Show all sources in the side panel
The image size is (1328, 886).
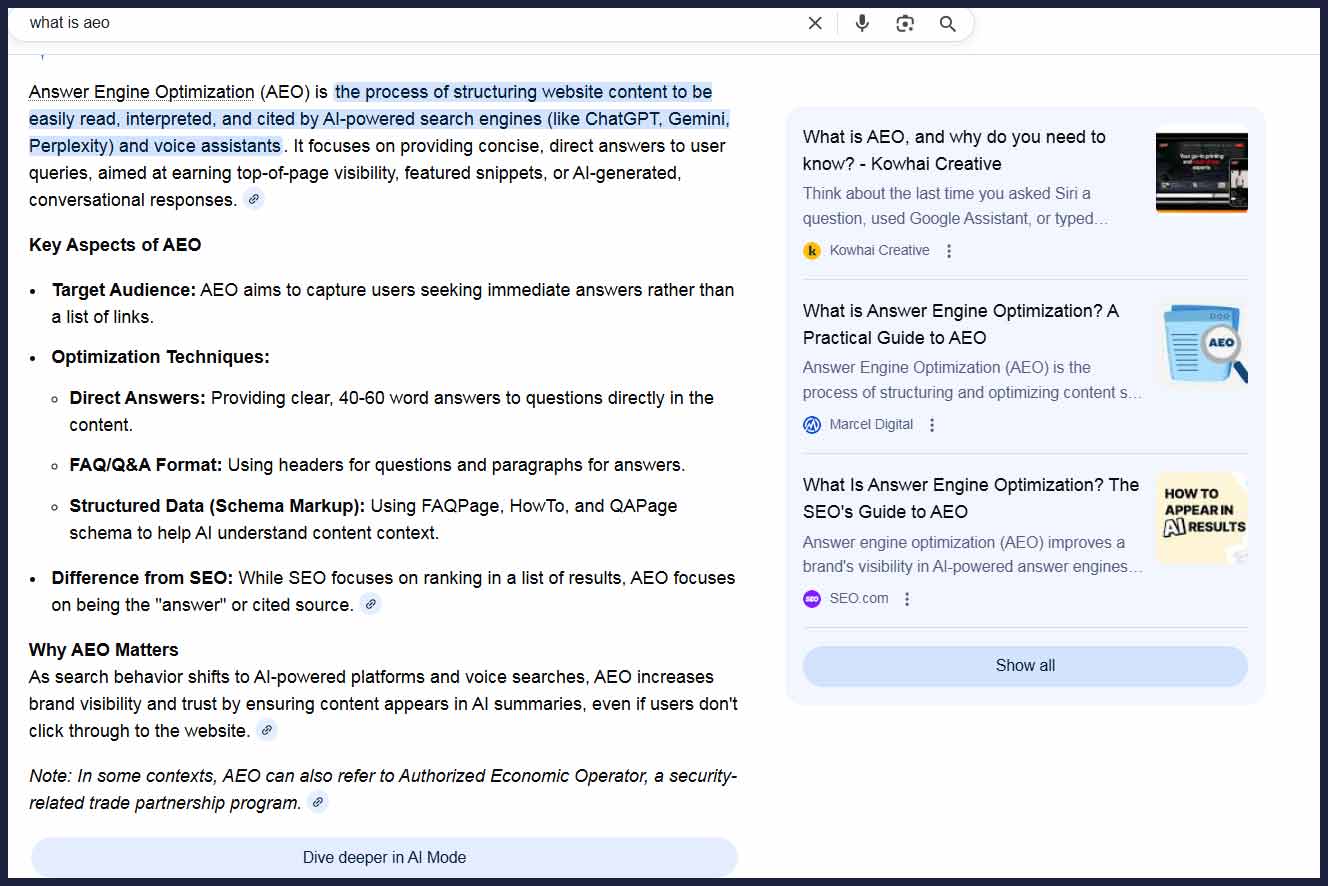(1025, 666)
